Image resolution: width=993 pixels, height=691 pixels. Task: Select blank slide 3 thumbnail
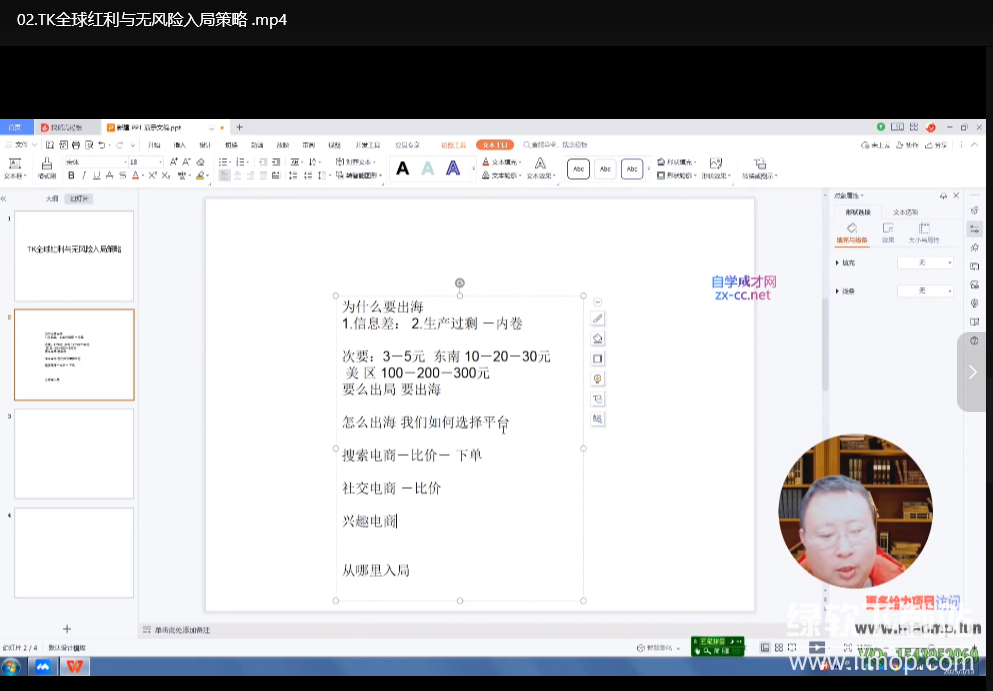tap(74, 453)
